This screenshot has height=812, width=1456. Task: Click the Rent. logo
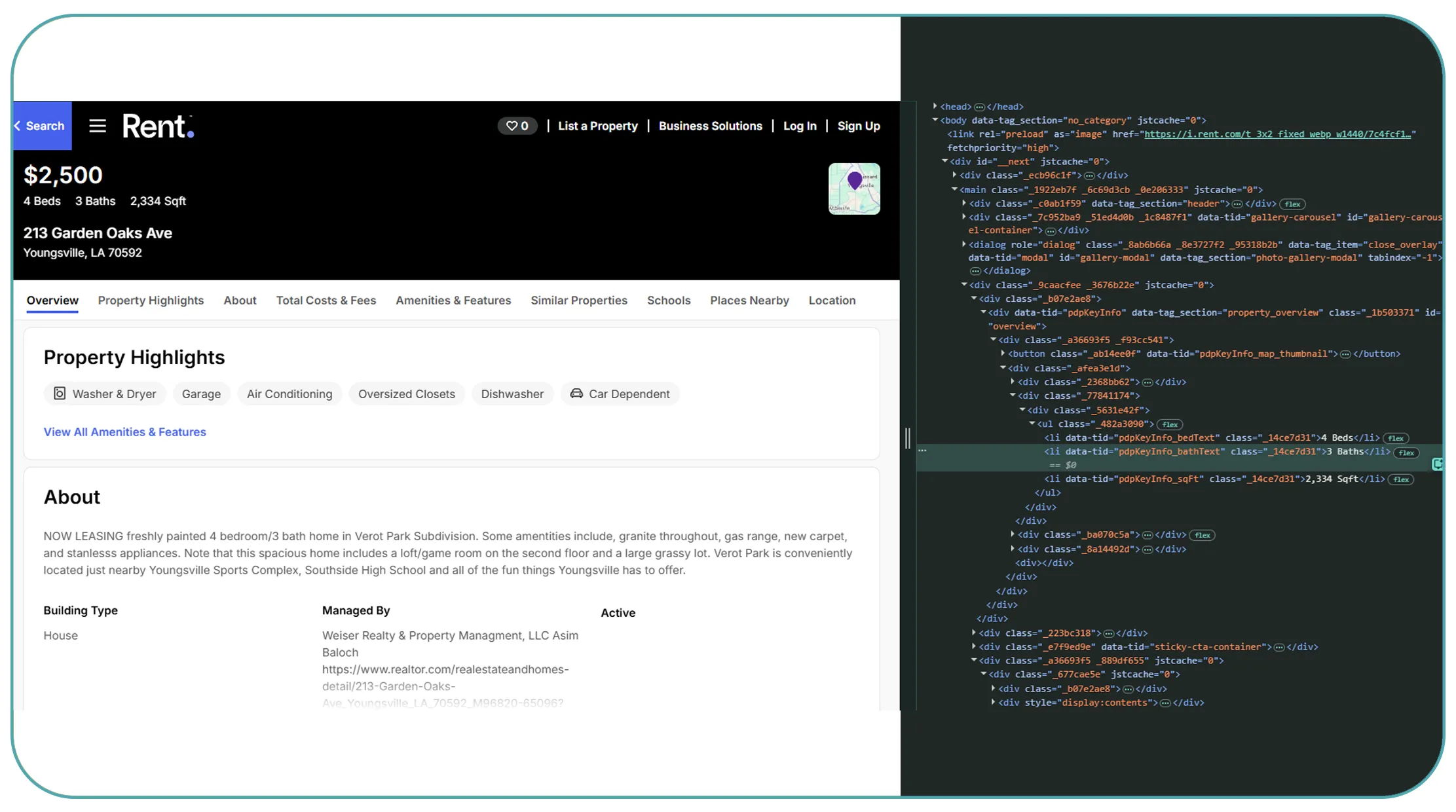click(x=159, y=126)
